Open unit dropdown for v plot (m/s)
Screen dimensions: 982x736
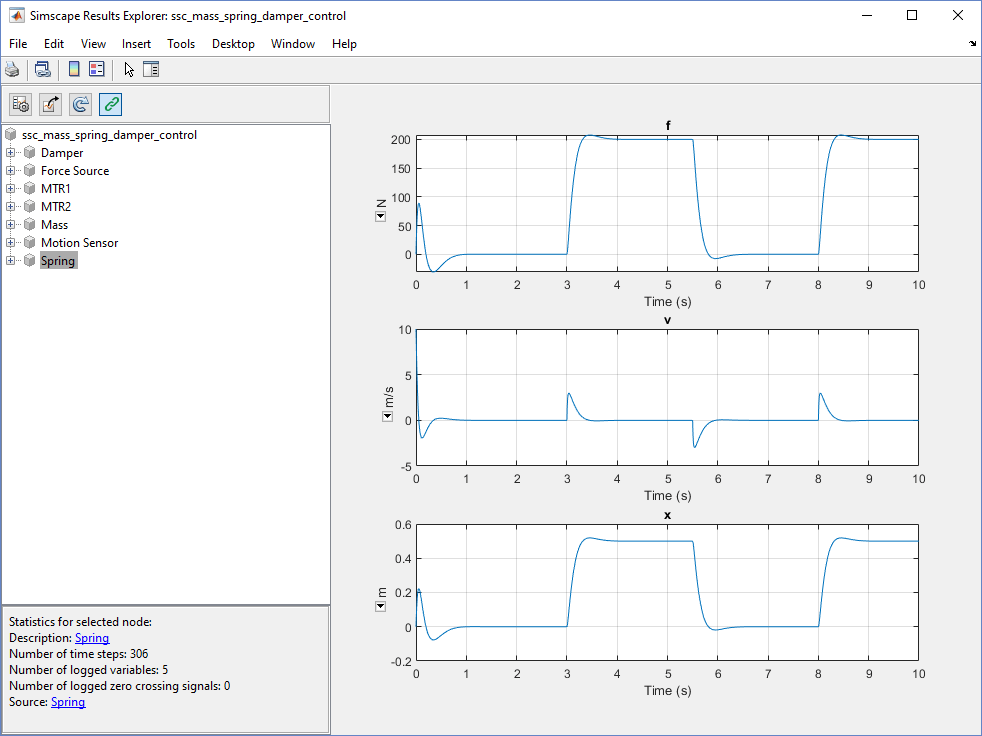point(388,417)
